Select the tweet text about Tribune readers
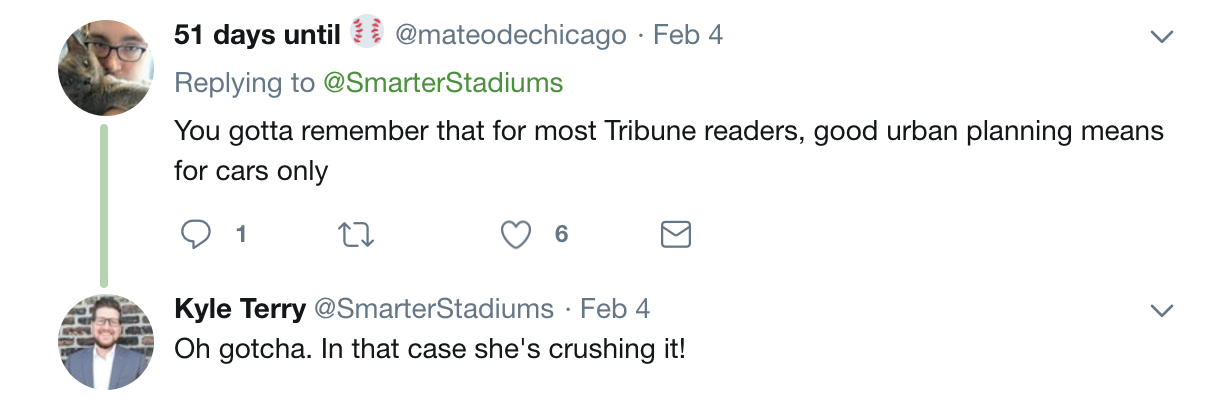Image resolution: width=1213 pixels, height=409 pixels. [x=669, y=151]
